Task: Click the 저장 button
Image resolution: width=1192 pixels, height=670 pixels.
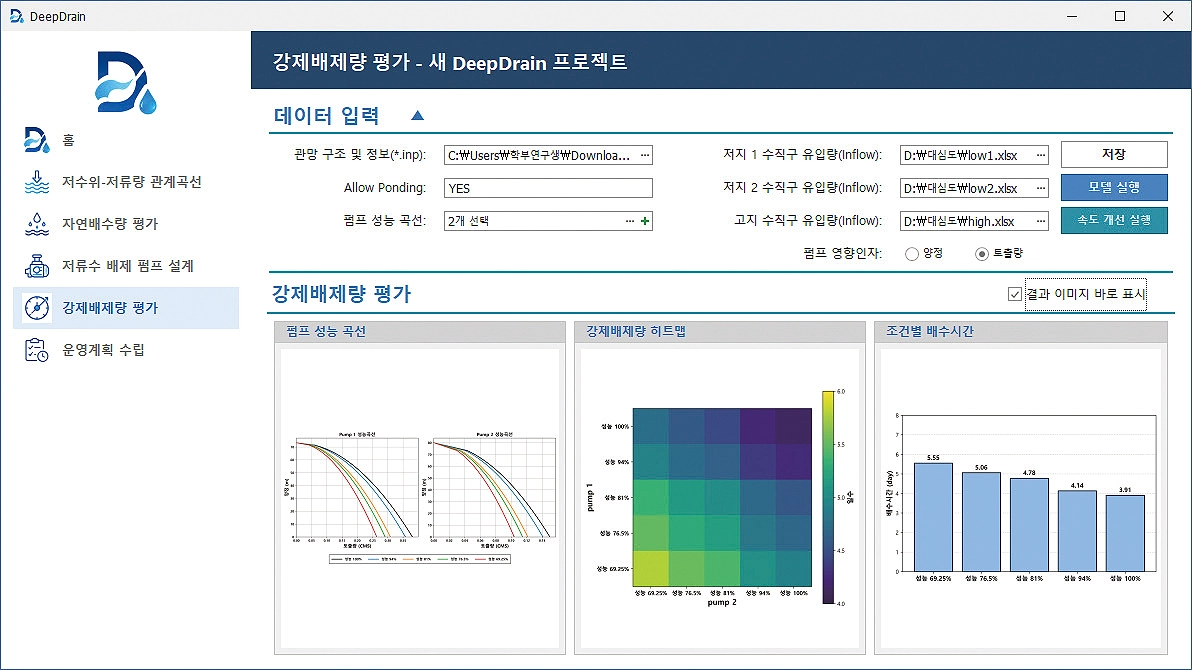Action: pos(1114,154)
